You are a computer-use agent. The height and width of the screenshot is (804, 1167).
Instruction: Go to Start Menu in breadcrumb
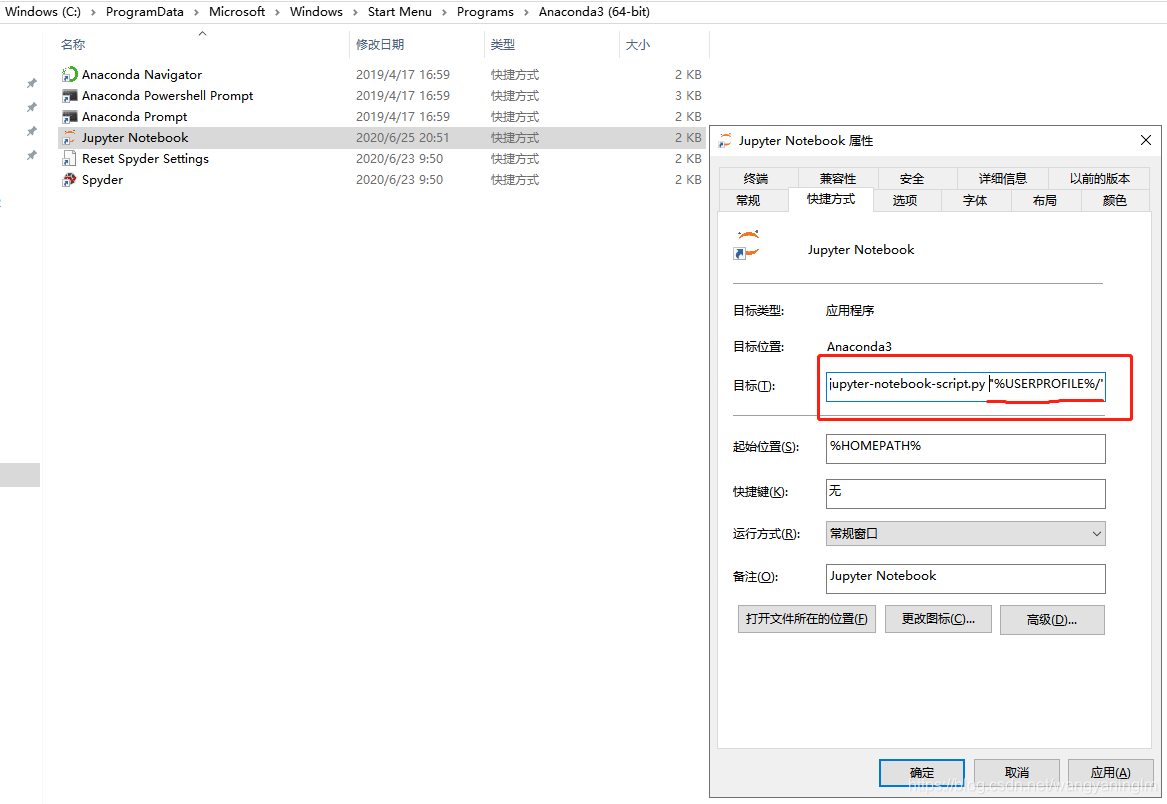click(400, 12)
